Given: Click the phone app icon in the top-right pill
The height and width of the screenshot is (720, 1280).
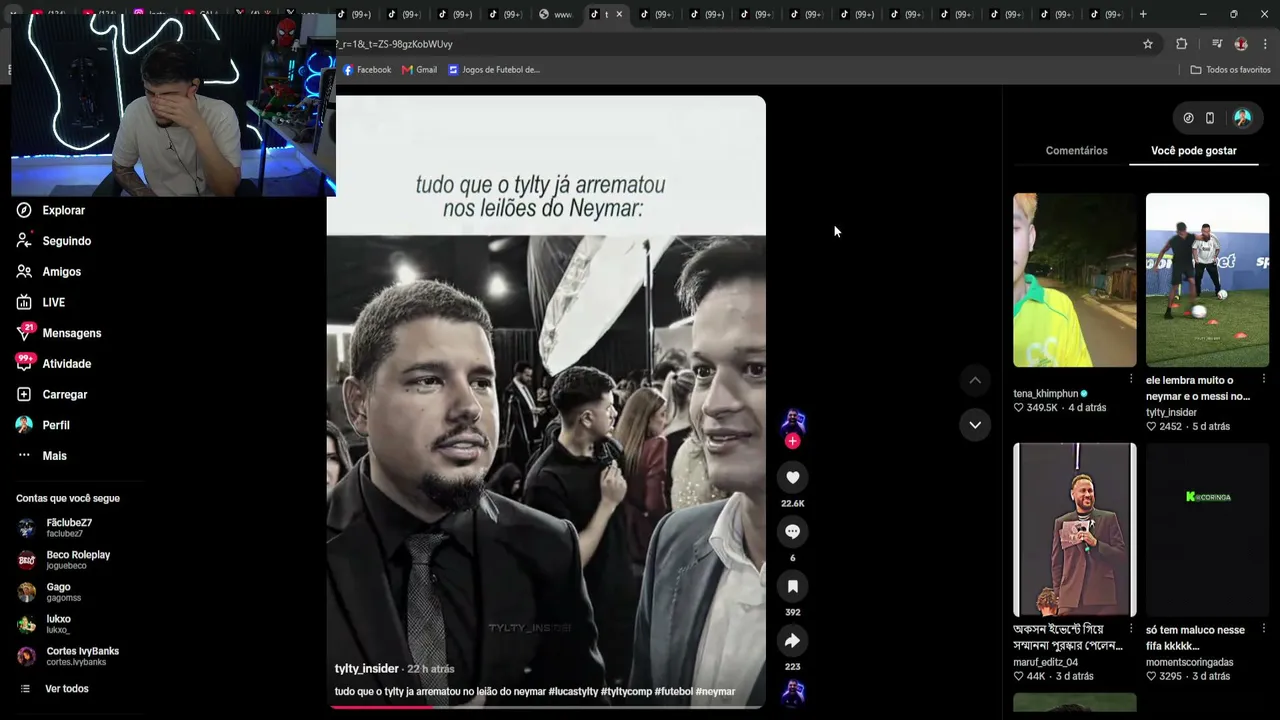Looking at the screenshot, I should point(1210,118).
